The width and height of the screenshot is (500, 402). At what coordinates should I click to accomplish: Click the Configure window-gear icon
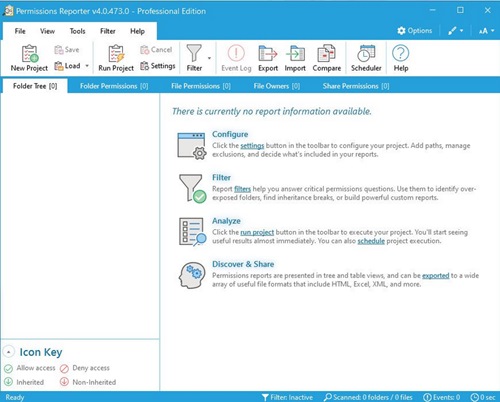[192, 146]
